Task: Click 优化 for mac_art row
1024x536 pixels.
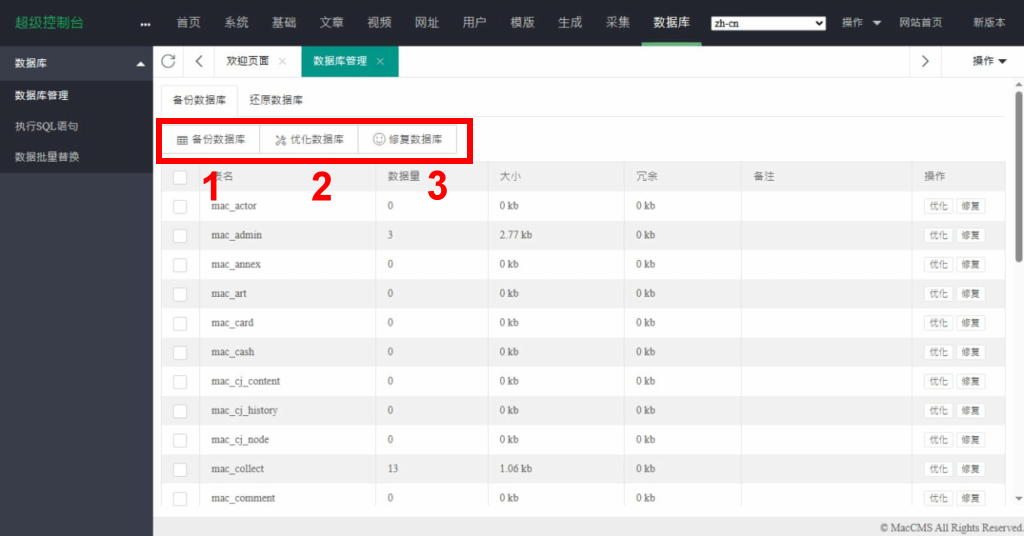Action: pos(938,294)
